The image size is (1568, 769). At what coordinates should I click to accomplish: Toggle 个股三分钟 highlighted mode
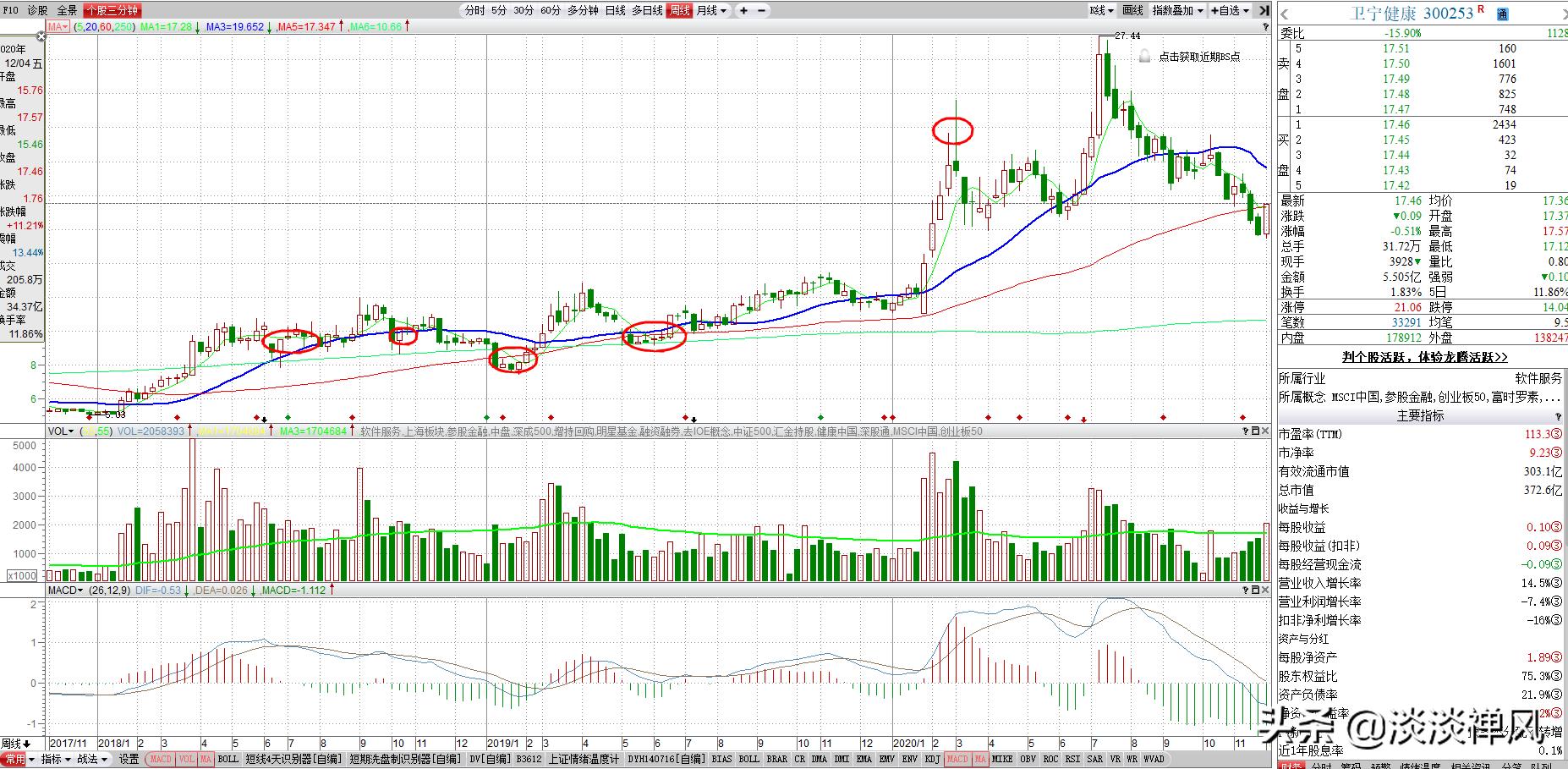pyautogui.click(x=112, y=10)
